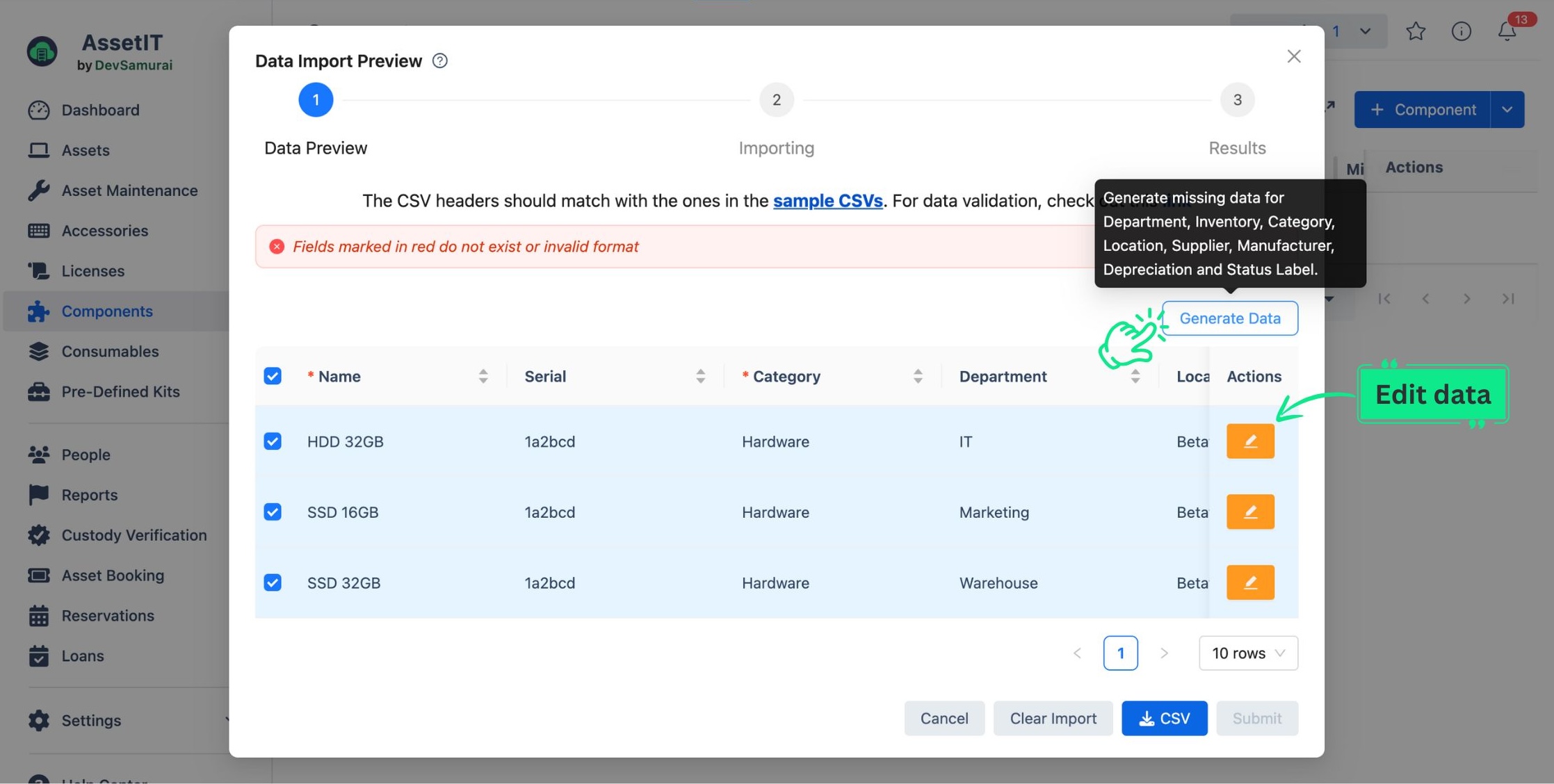Open the notifications bell icon

[1507, 31]
